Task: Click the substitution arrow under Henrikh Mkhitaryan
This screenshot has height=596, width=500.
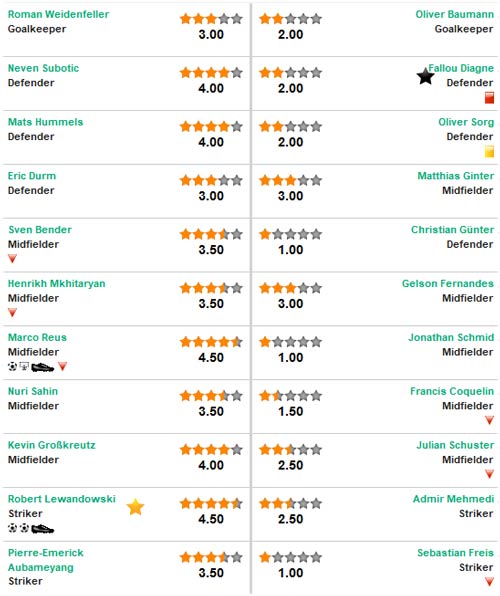Action: [x=13, y=313]
